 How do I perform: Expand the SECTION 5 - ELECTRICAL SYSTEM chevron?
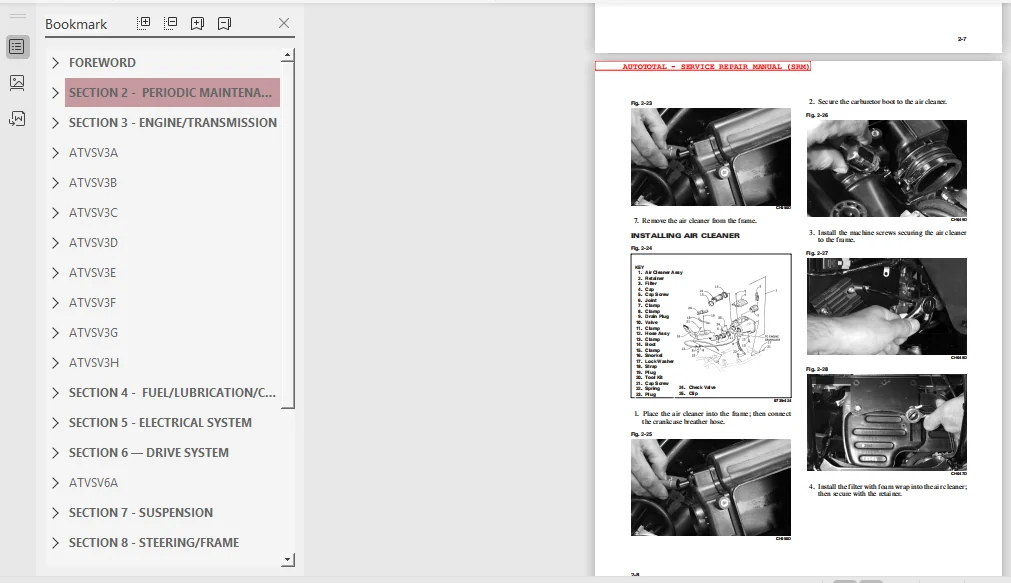55,422
